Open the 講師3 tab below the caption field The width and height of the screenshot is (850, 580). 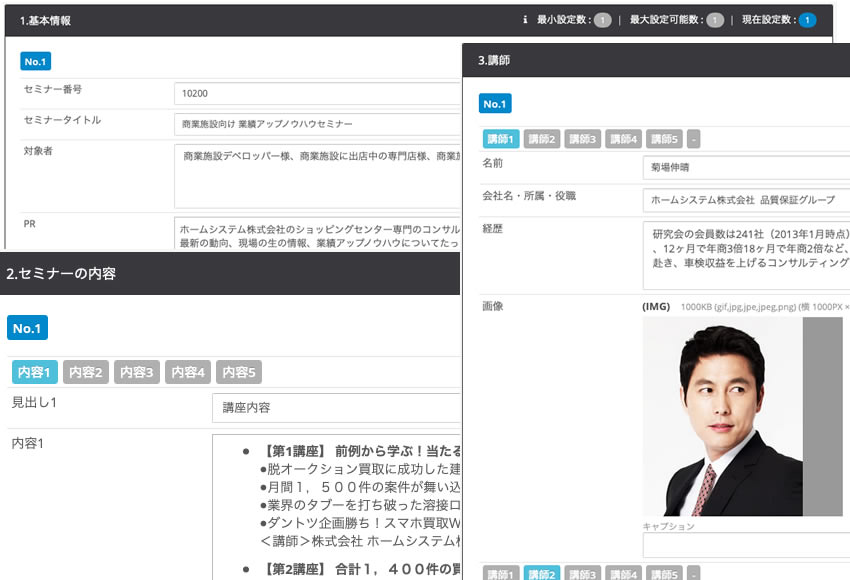[583, 573]
